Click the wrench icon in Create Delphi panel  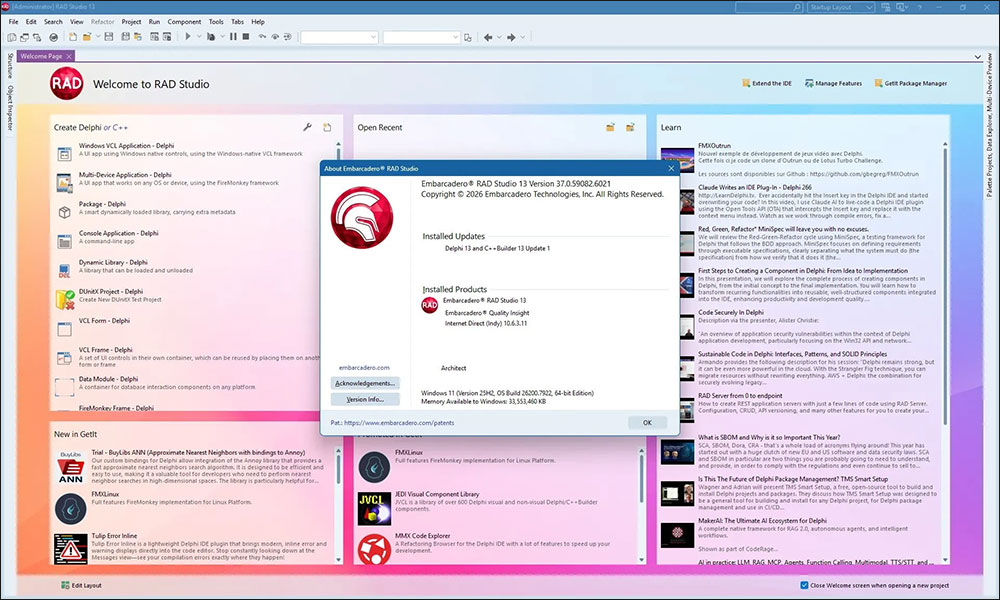[307, 128]
